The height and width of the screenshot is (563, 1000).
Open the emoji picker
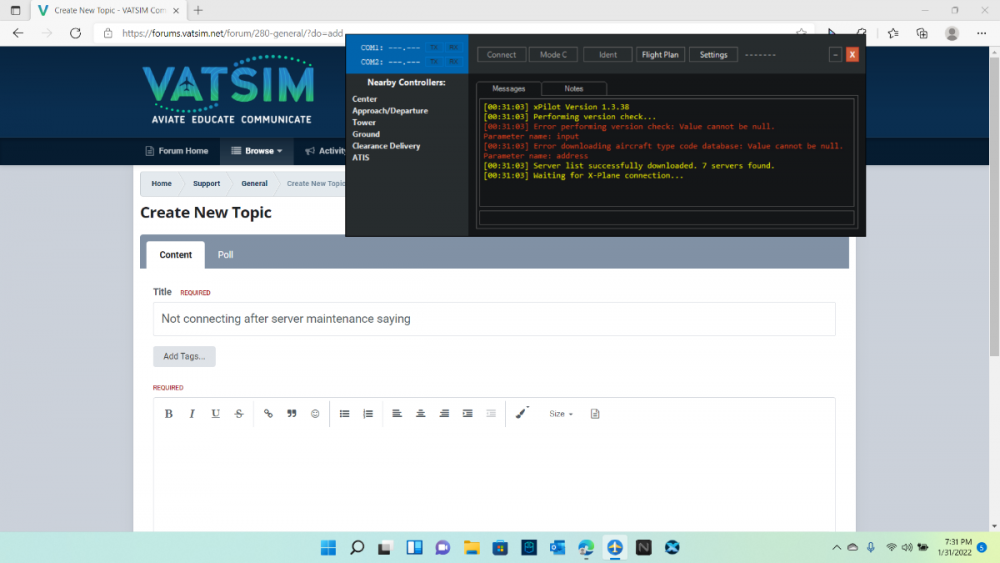(x=315, y=413)
